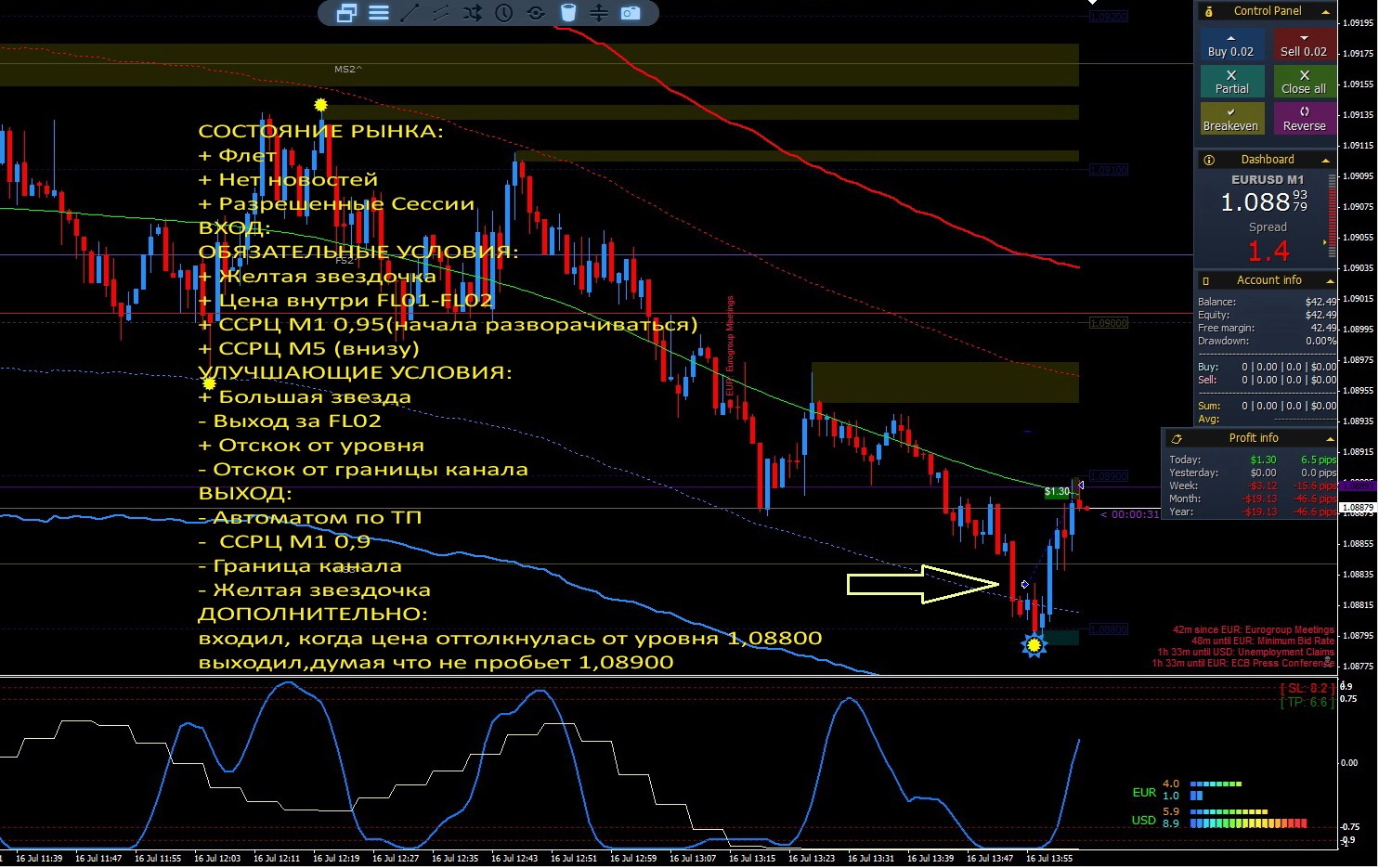Click the EURUSD M1 symbol label
Screen dimensions: 1379x868
coord(1268,179)
